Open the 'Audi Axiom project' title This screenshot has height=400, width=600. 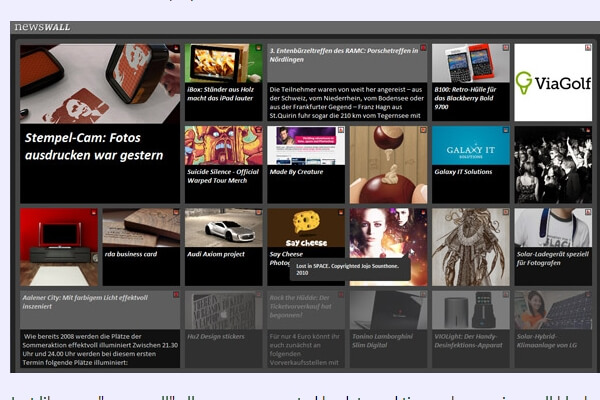pos(216,254)
